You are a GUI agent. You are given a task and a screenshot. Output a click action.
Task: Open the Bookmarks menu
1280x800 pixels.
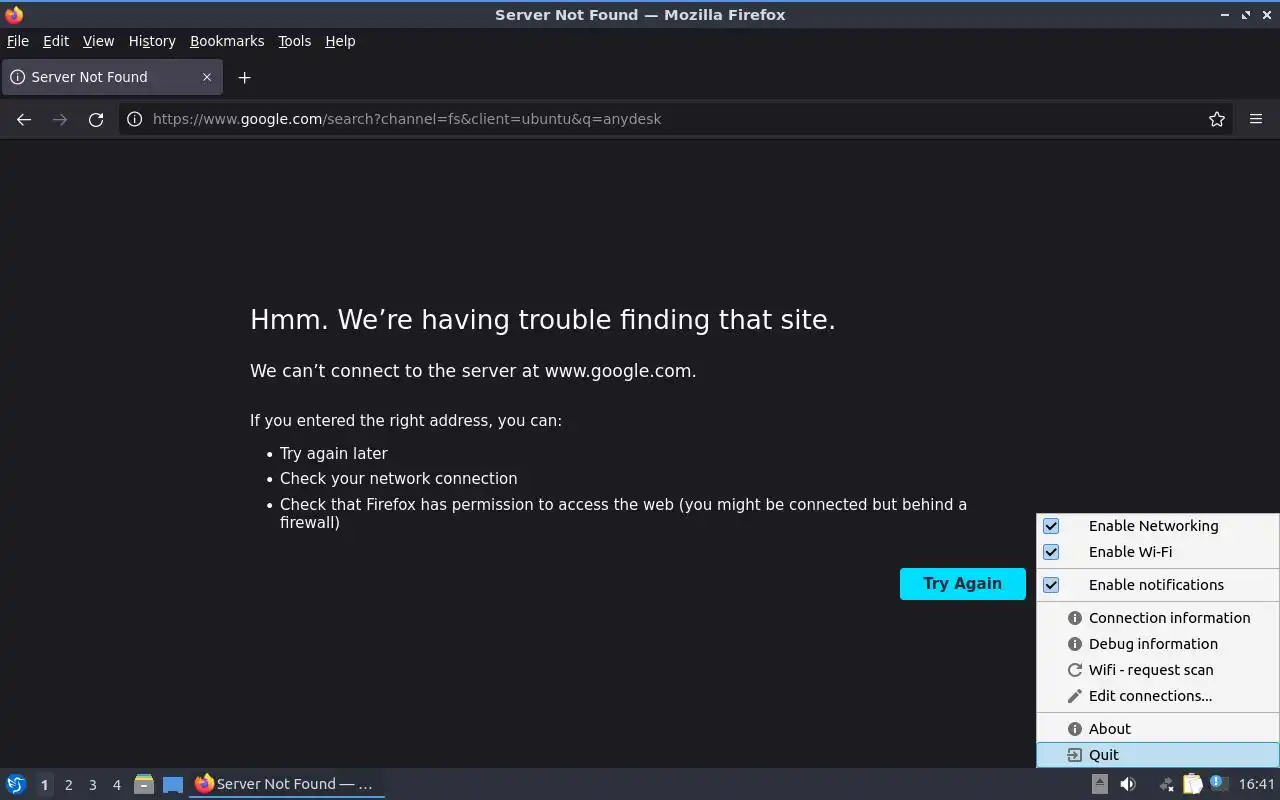227,41
